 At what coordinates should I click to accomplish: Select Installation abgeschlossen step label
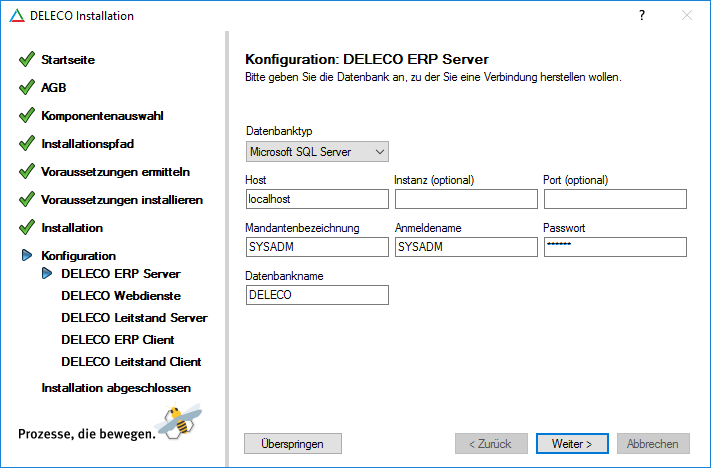(x=116, y=388)
